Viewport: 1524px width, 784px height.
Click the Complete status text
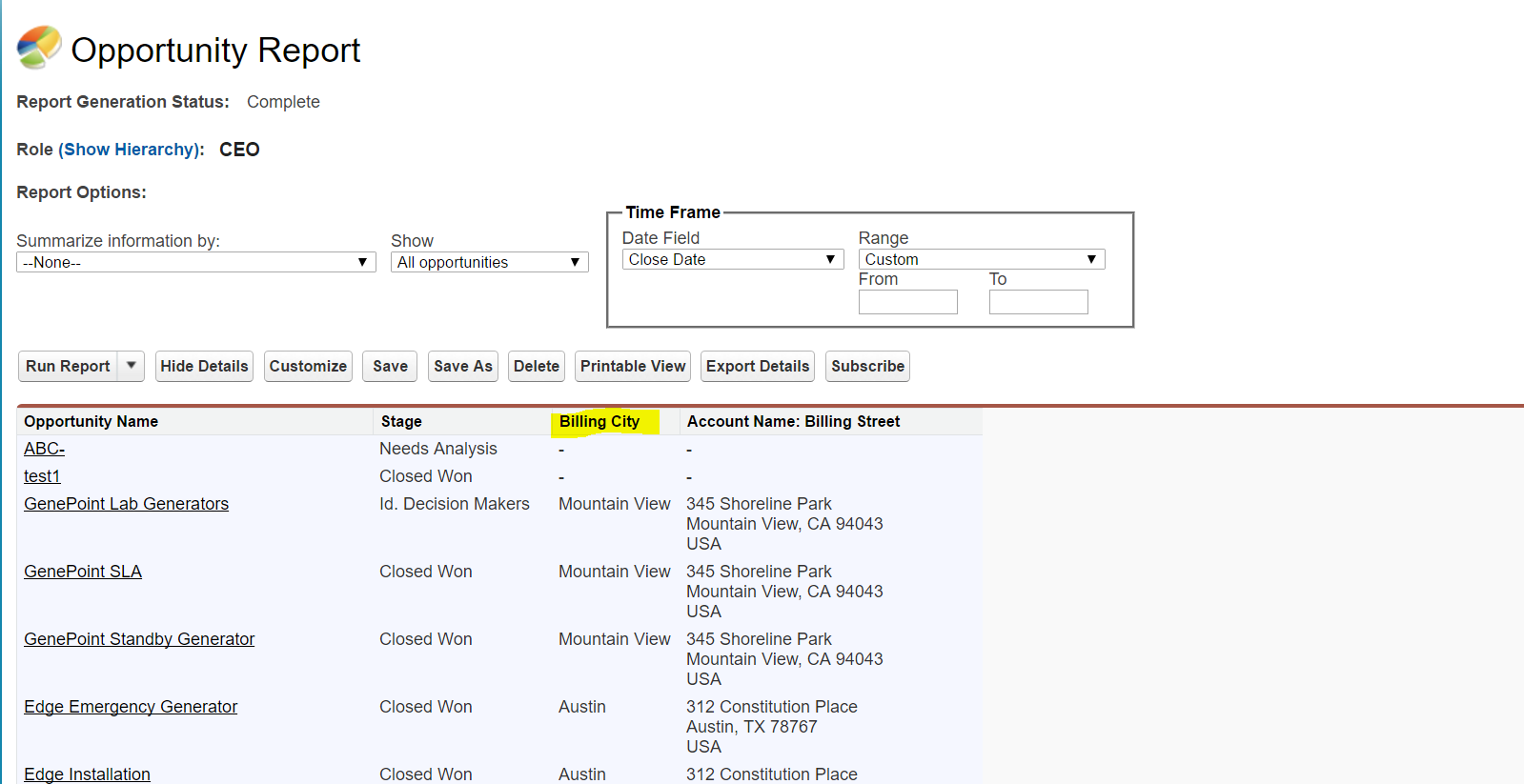click(283, 102)
